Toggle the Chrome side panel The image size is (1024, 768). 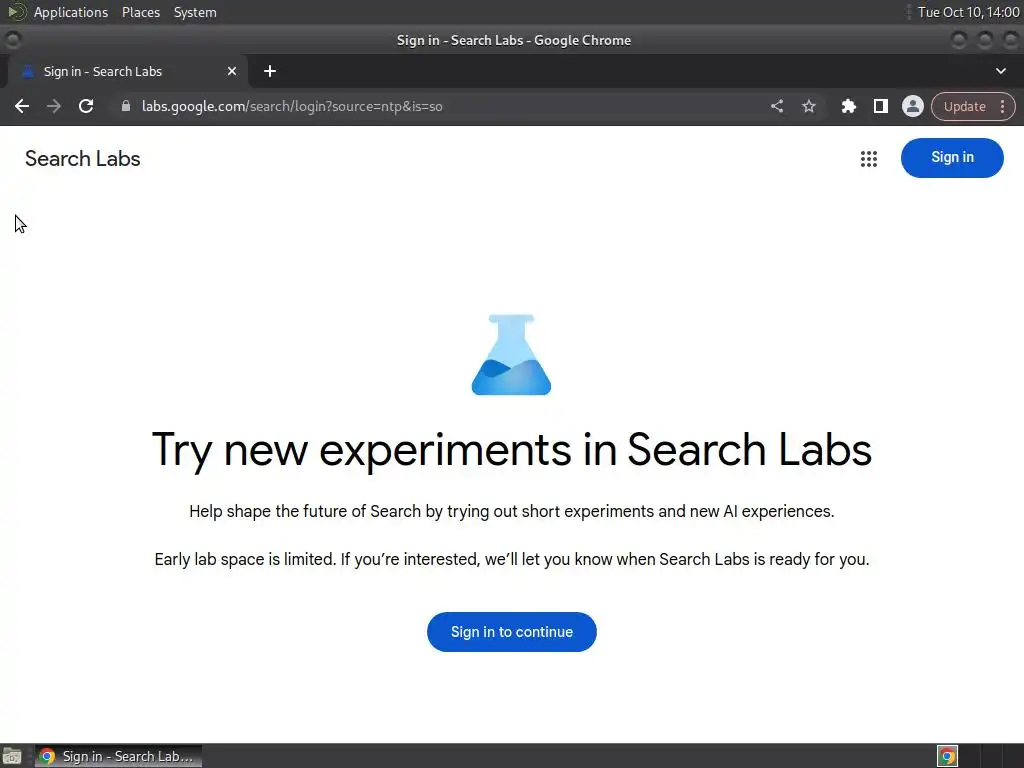click(880, 106)
